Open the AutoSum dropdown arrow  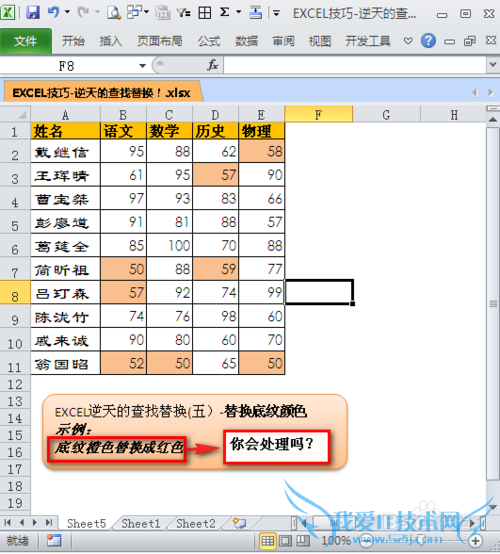click(239, 12)
